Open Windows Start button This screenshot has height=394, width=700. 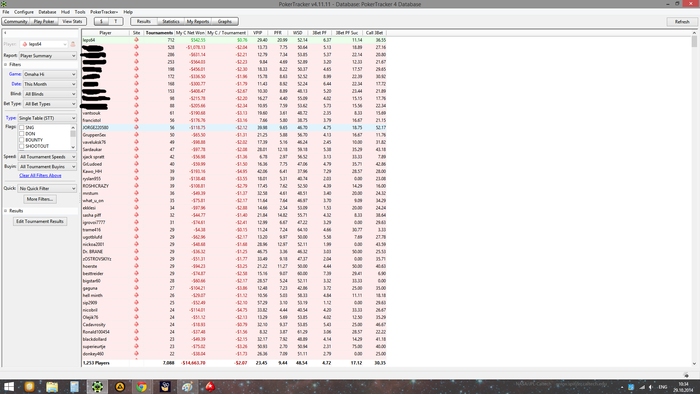coord(8,387)
